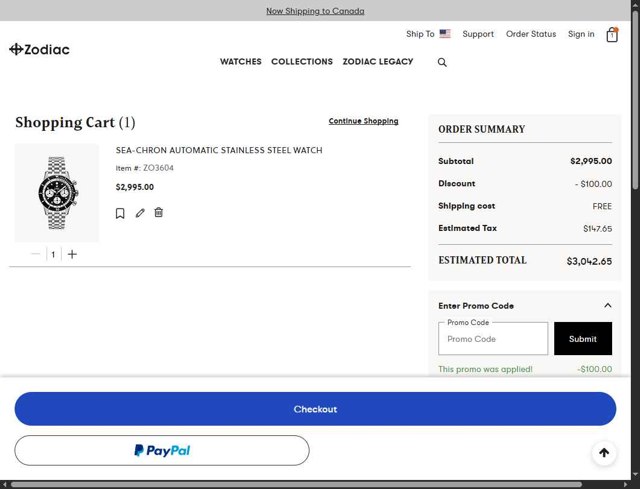Click the estimated total $3,042.65
The height and width of the screenshot is (489, 640).
pyautogui.click(x=589, y=261)
